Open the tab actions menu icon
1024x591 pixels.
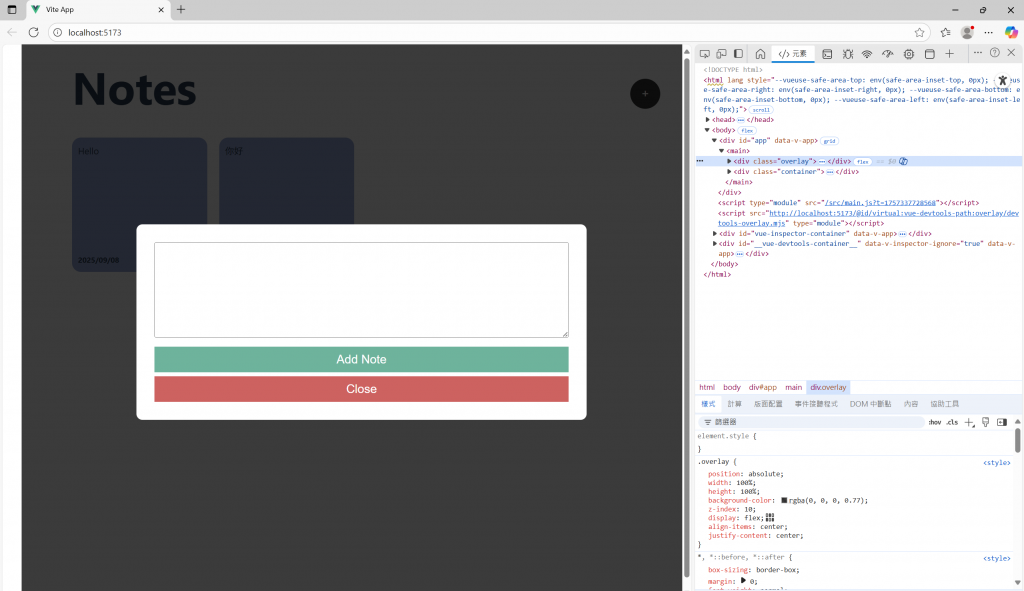coord(12,10)
